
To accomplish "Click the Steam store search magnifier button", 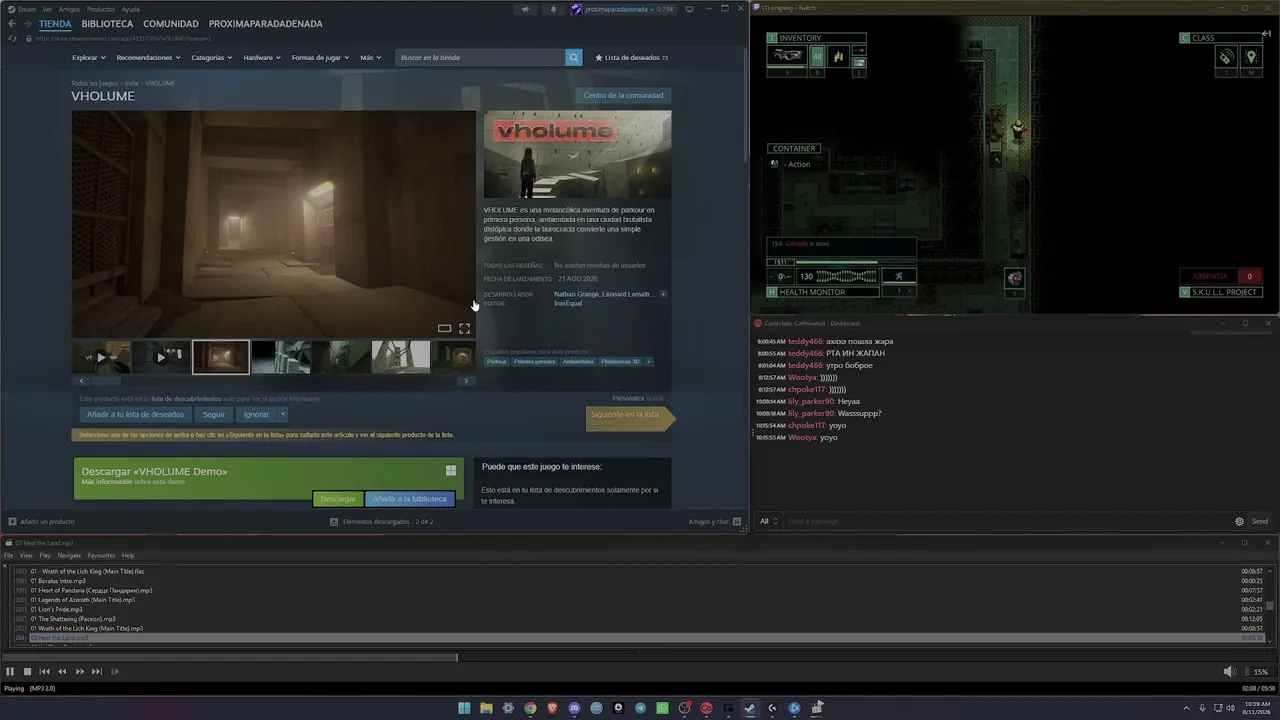I will 574,58.
